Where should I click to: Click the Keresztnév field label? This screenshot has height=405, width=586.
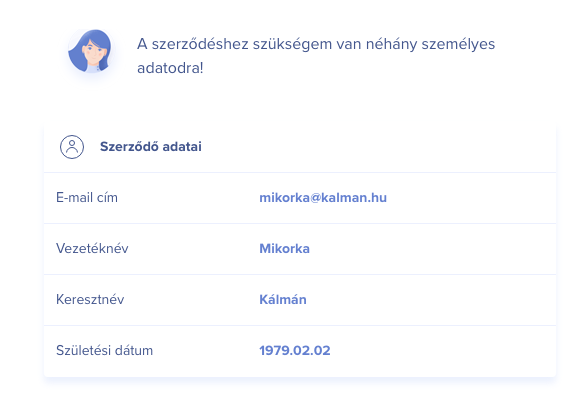(x=90, y=299)
